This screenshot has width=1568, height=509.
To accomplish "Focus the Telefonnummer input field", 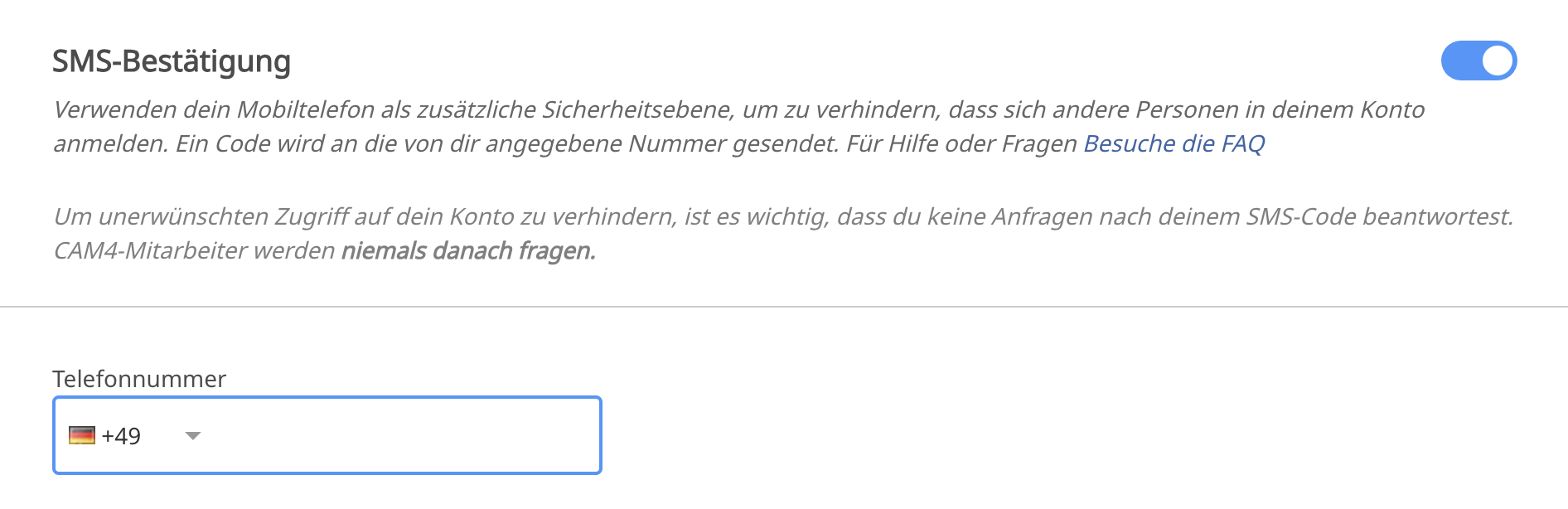I will pos(398,436).
